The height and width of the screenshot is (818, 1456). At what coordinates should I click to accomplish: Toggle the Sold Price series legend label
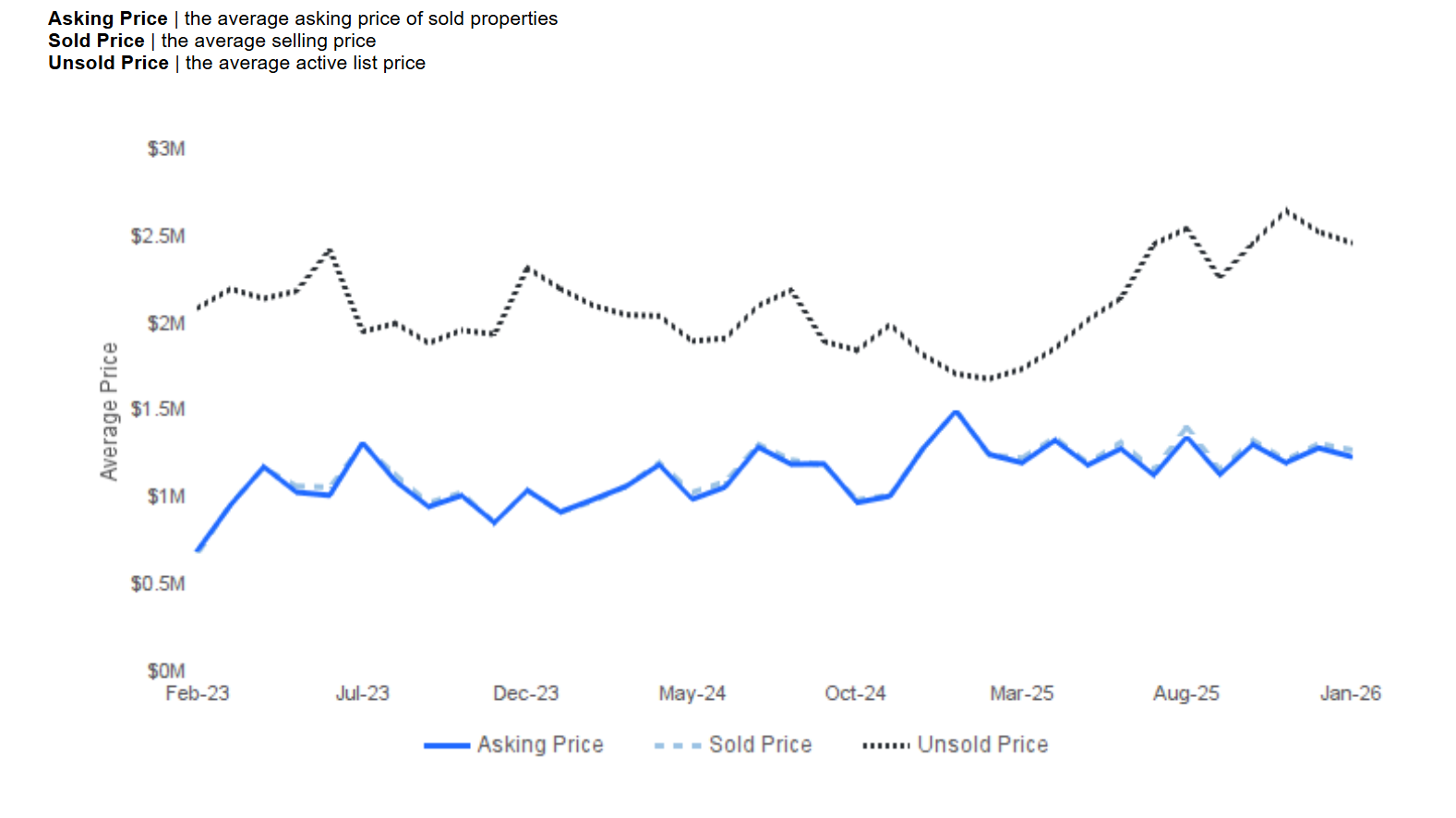(760, 745)
